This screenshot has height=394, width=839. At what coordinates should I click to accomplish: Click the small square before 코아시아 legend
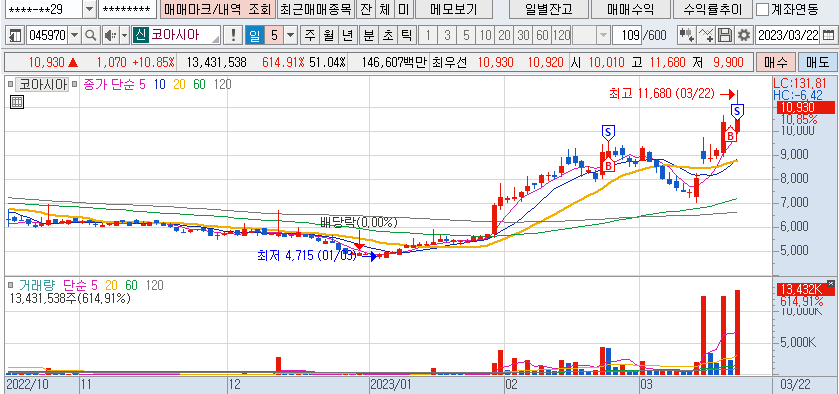click(11, 85)
